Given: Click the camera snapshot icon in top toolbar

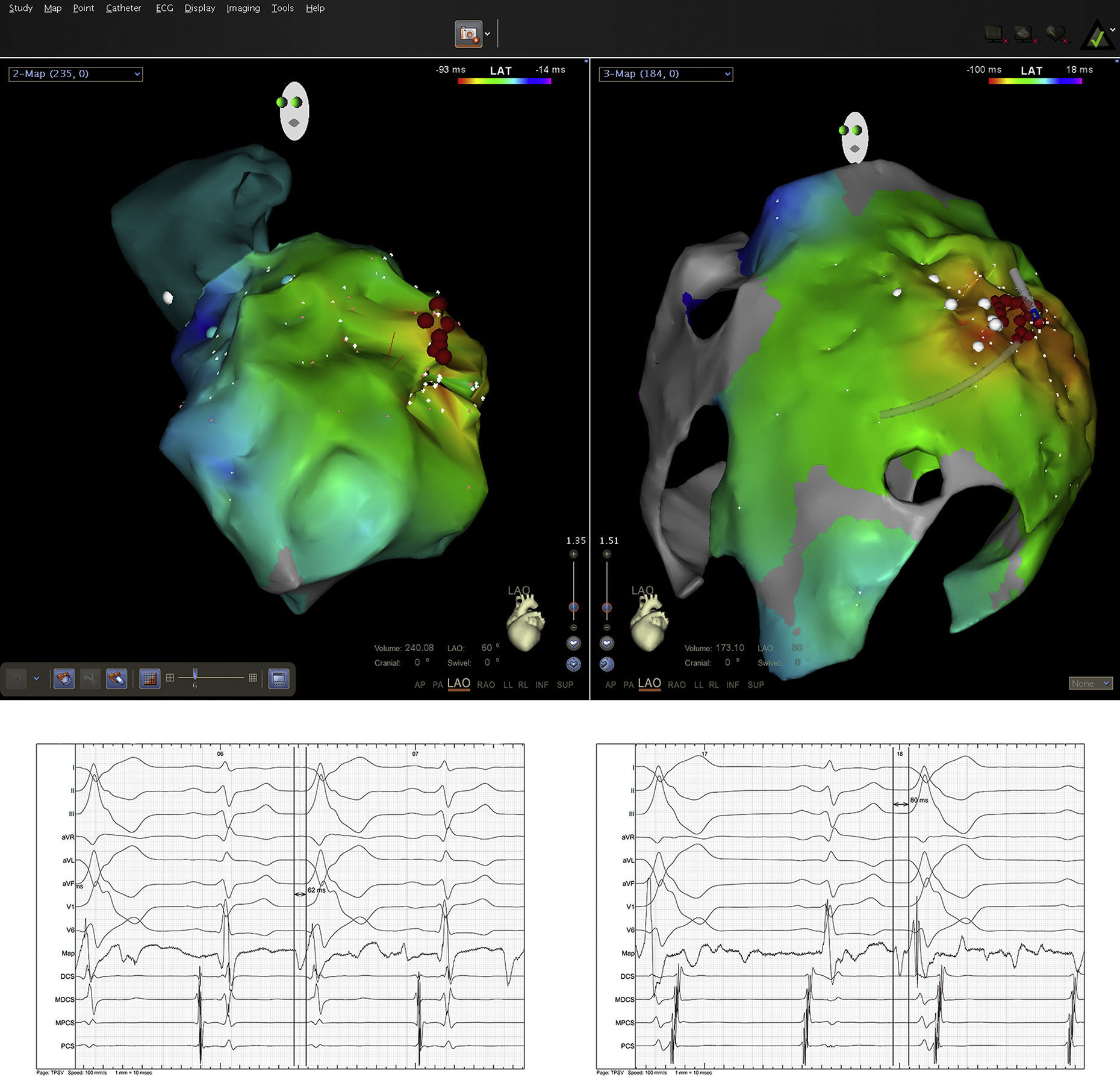Looking at the screenshot, I should coord(468,34).
